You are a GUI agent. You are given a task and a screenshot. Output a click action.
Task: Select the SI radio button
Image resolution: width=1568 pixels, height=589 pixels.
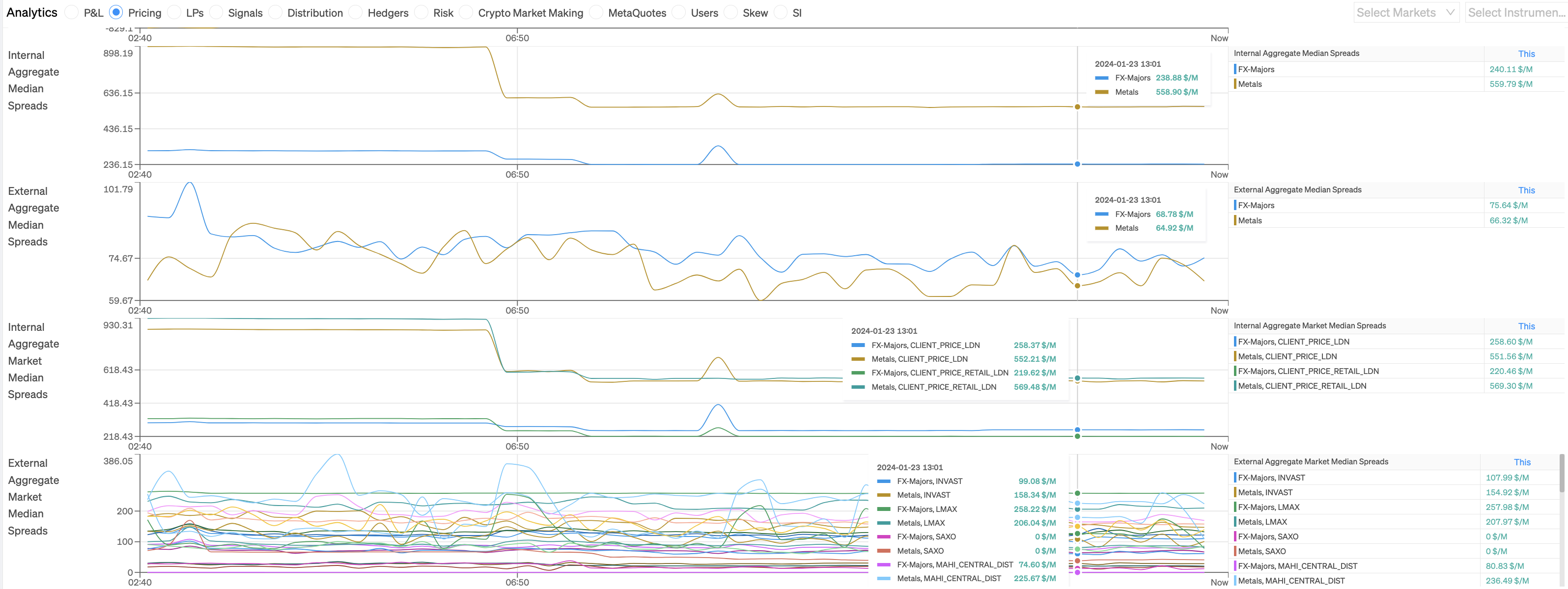coord(781,12)
